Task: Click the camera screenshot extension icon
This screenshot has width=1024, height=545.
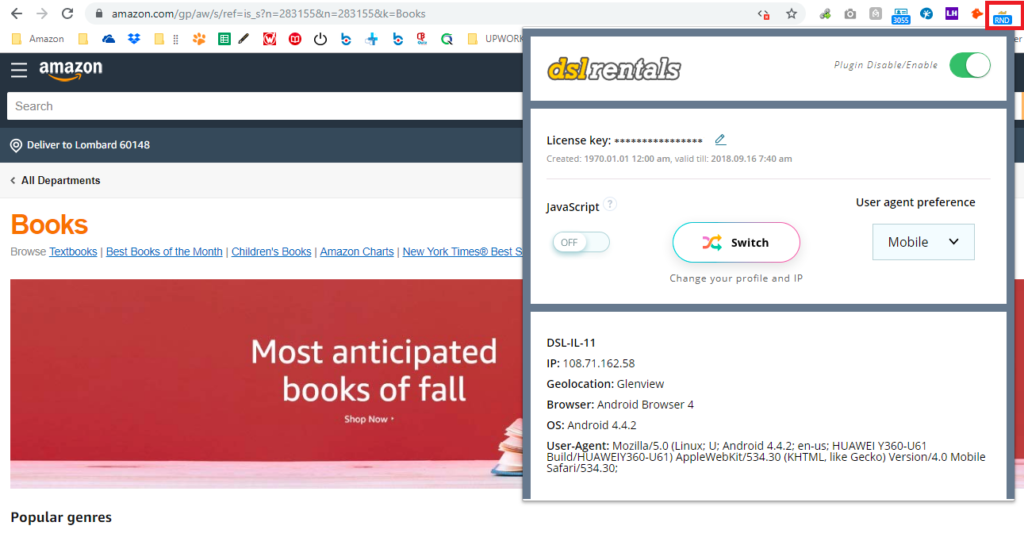Action: coord(850,13)
